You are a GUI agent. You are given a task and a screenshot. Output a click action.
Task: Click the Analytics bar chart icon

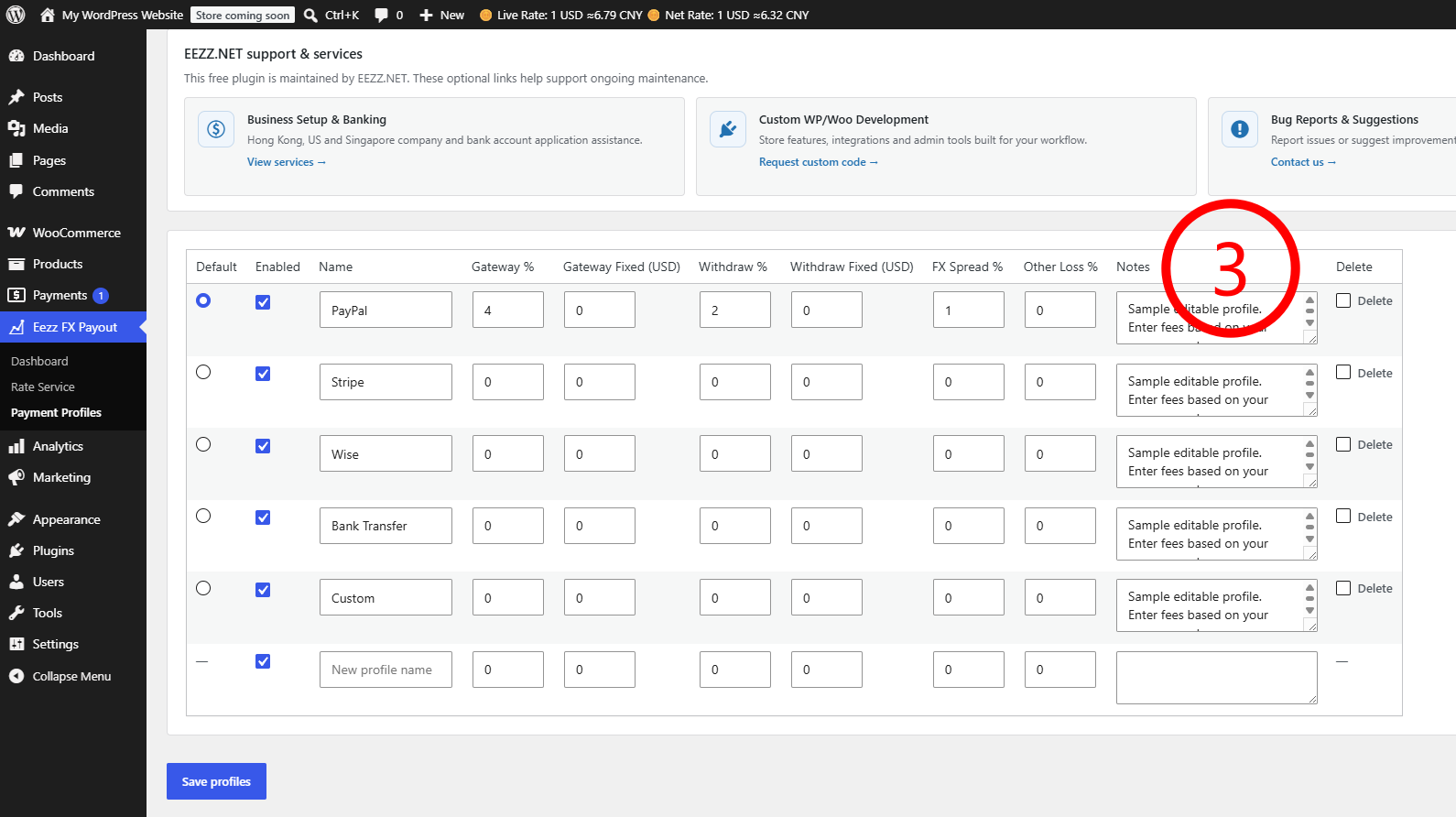16,446
